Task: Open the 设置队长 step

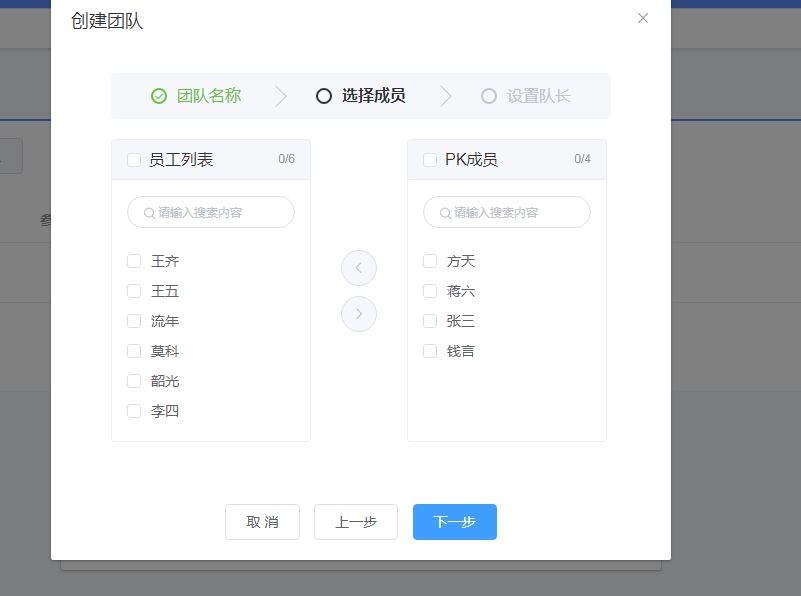Action: tap(538, 96)
